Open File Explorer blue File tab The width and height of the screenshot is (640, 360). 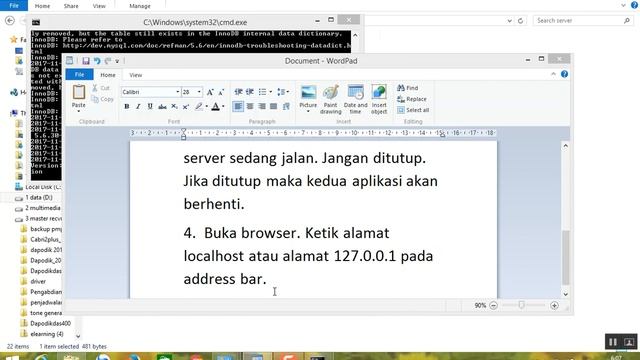pyautogui.click(x=14, y=6)
